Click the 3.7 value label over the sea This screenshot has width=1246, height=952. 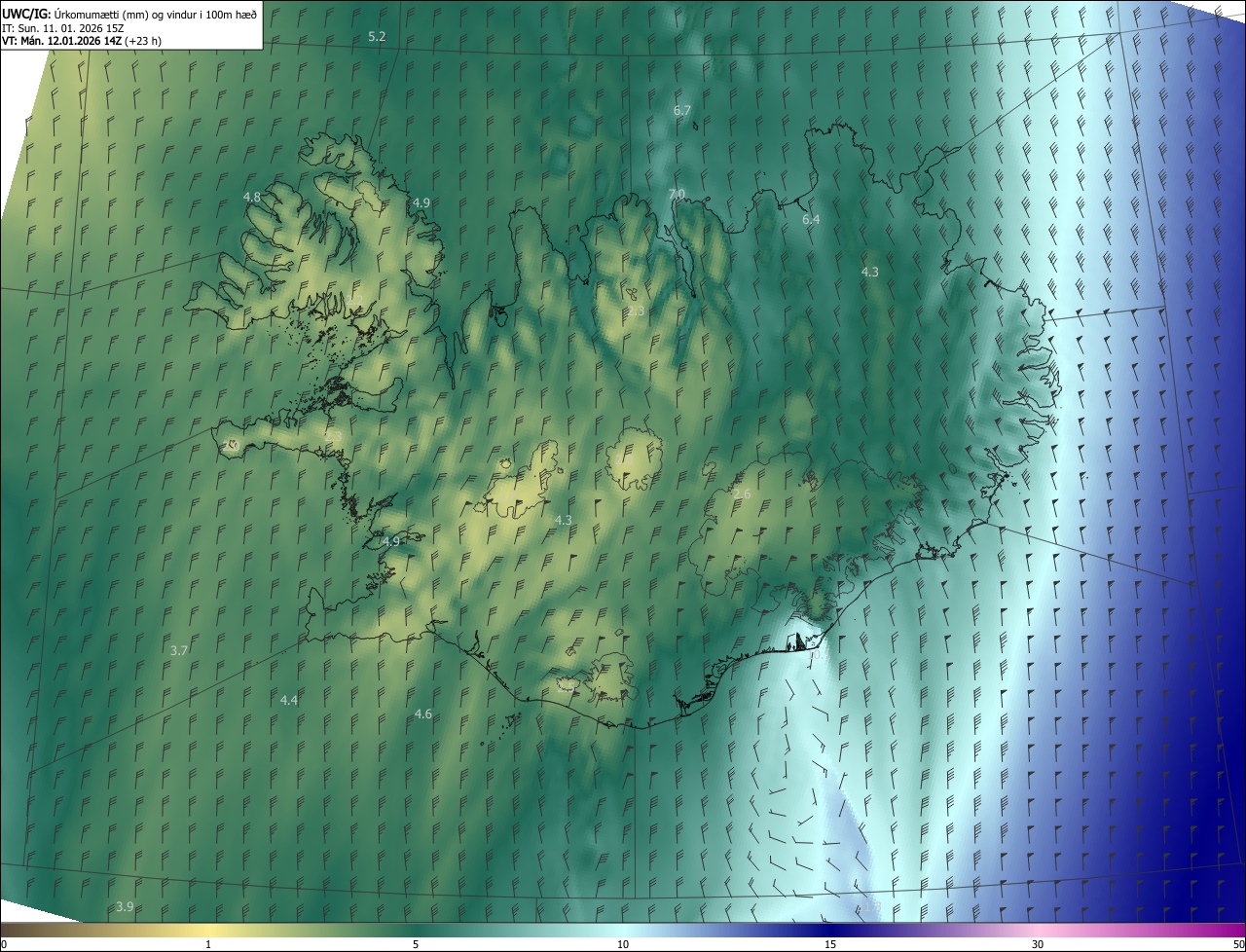(x=179, y=650)
